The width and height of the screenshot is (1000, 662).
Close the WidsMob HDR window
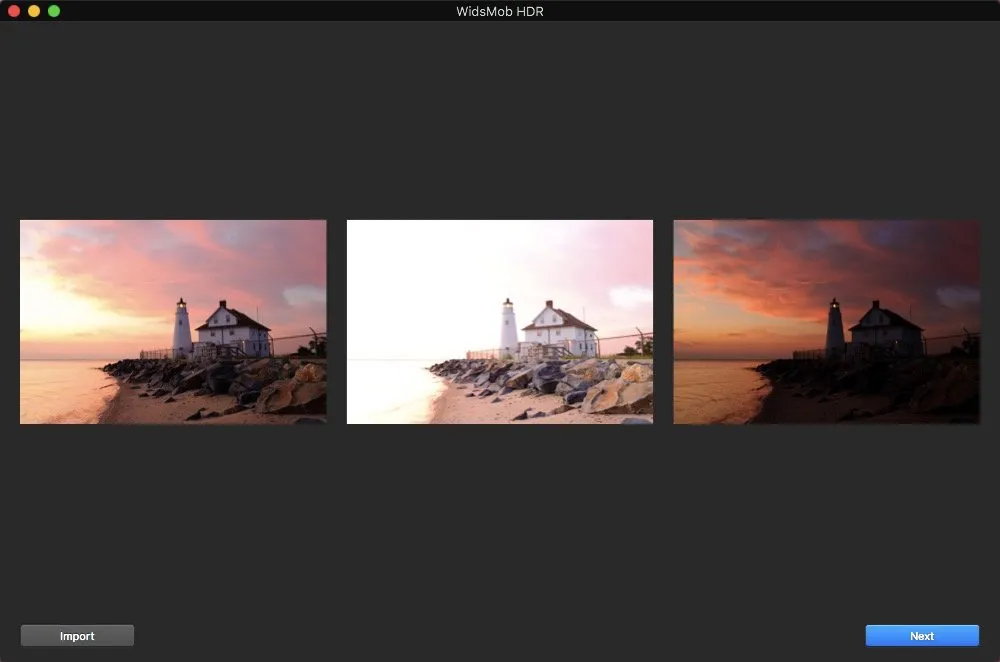[14, 11]
